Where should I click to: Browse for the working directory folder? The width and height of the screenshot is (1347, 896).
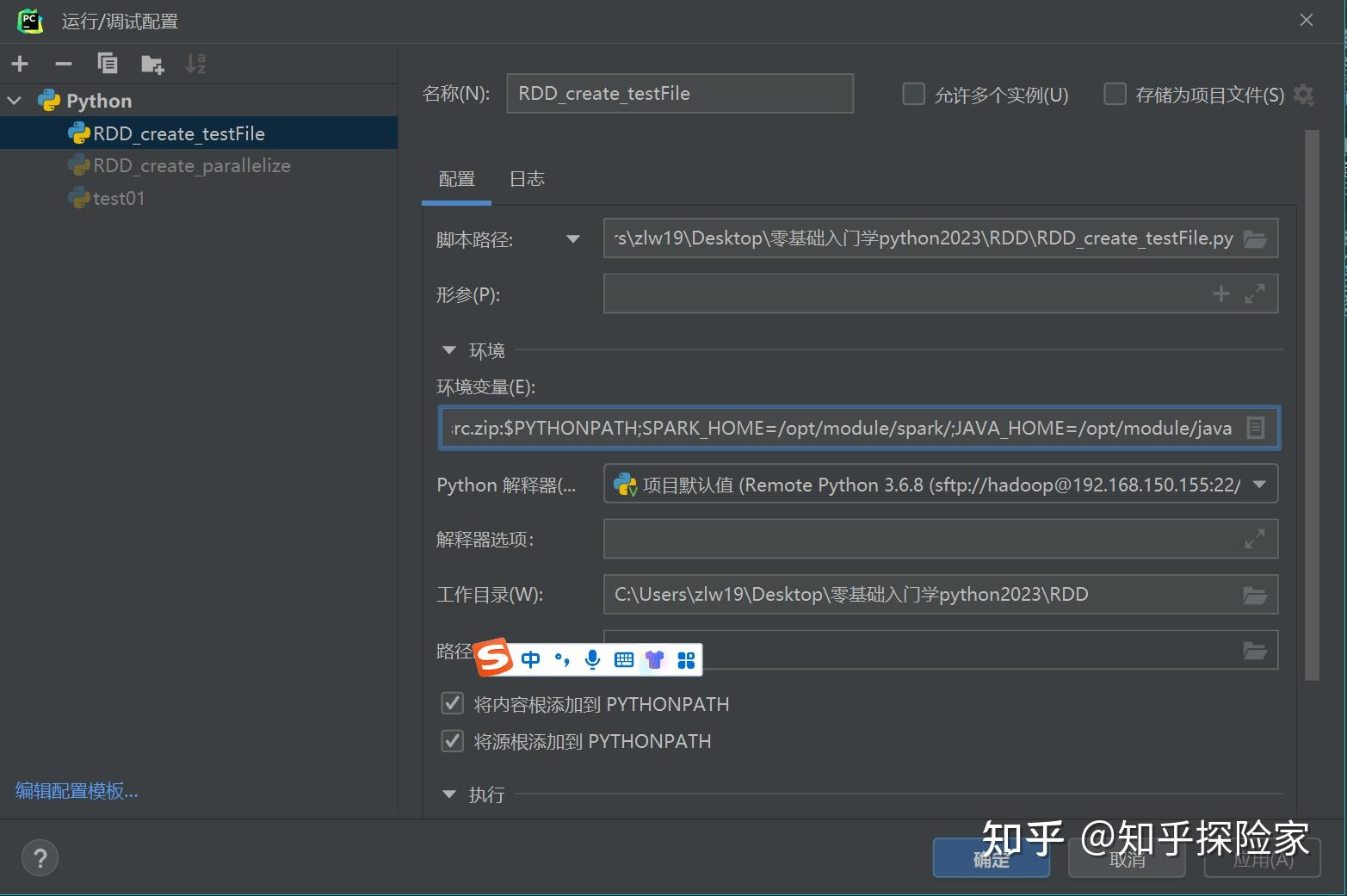1256,594
